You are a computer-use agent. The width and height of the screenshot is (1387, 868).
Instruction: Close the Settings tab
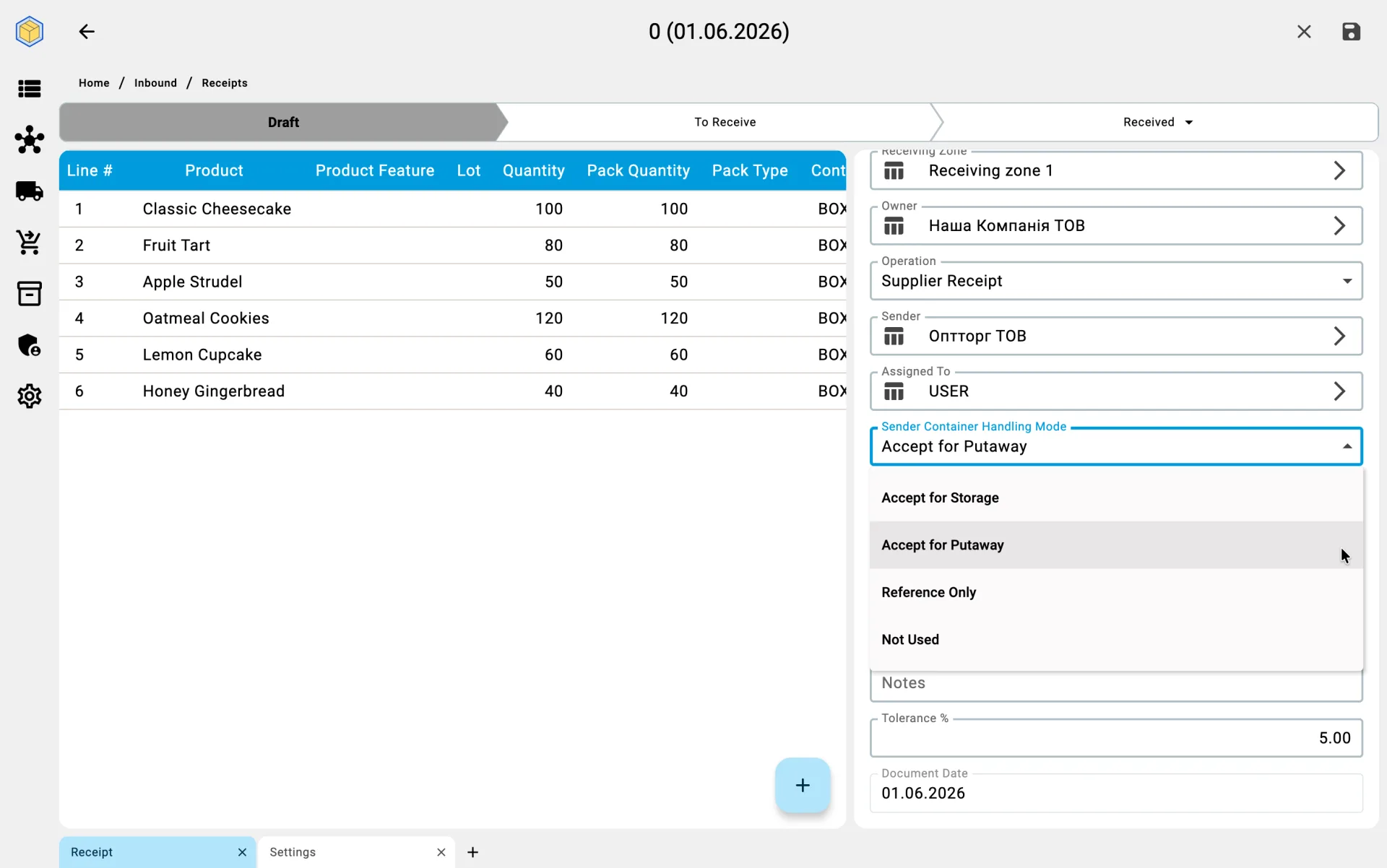441,852
